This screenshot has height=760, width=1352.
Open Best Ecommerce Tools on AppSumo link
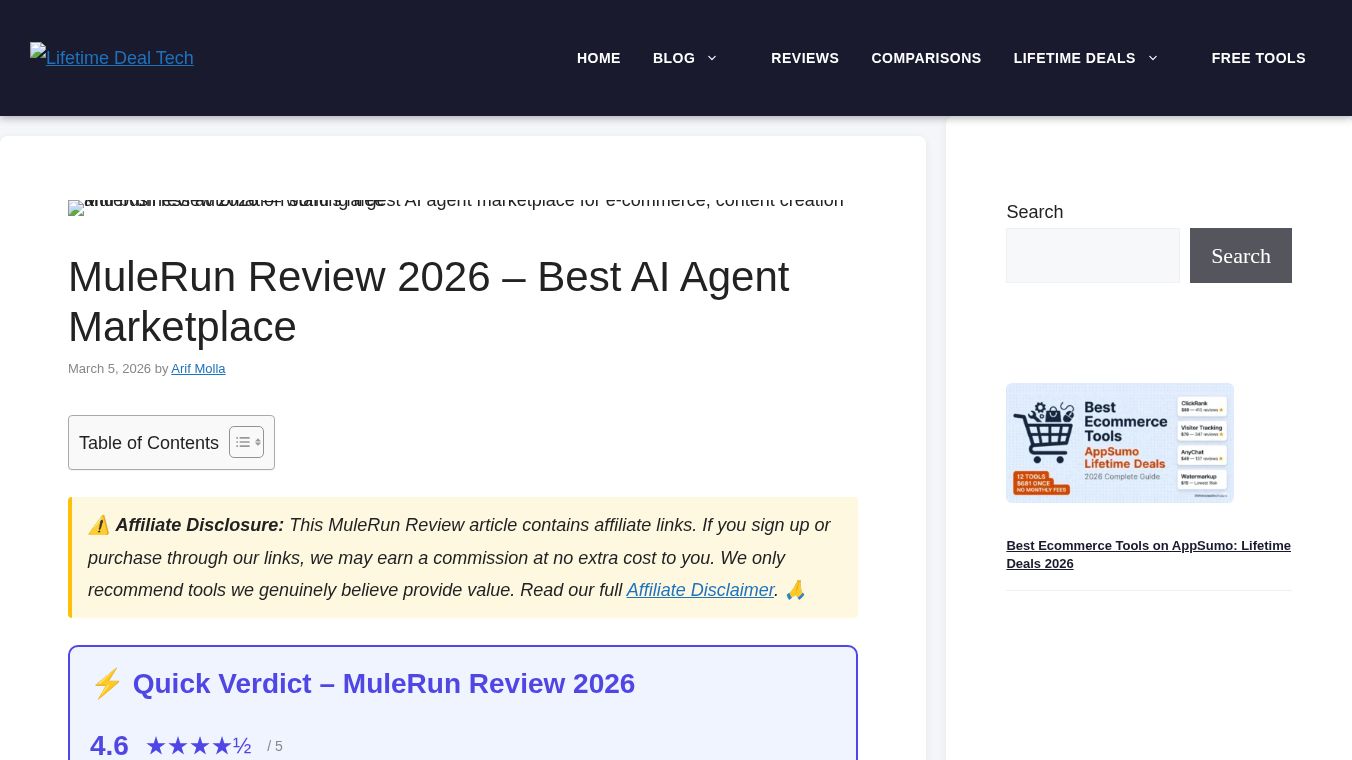[x=1148, y=555]
